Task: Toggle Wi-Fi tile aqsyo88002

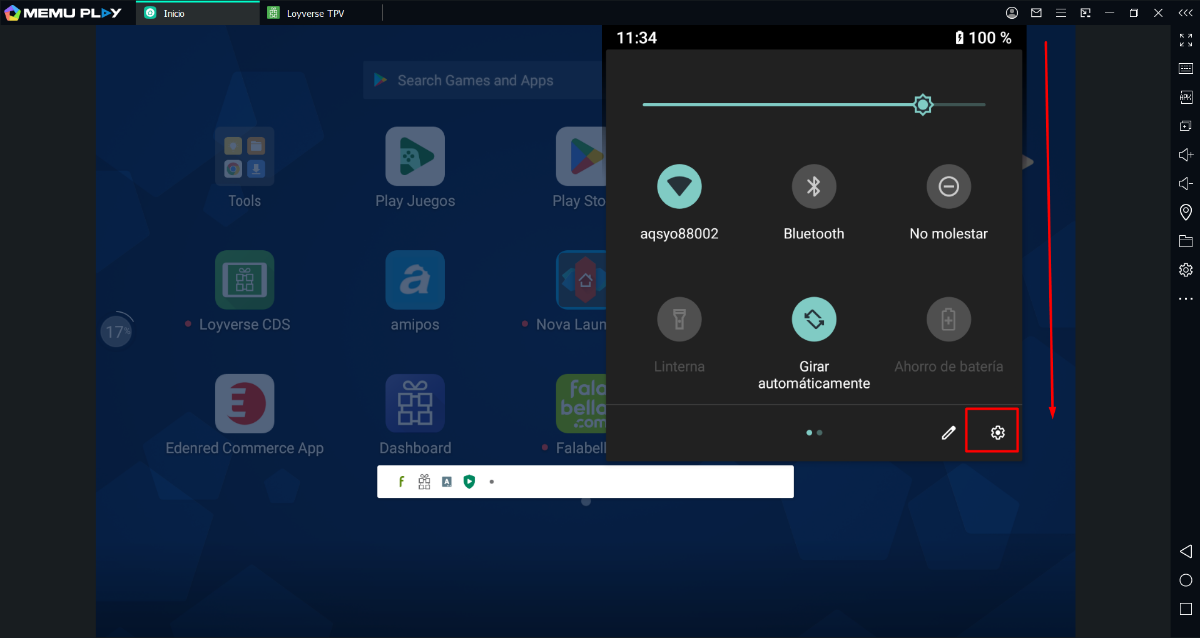Action: [679, 186]
